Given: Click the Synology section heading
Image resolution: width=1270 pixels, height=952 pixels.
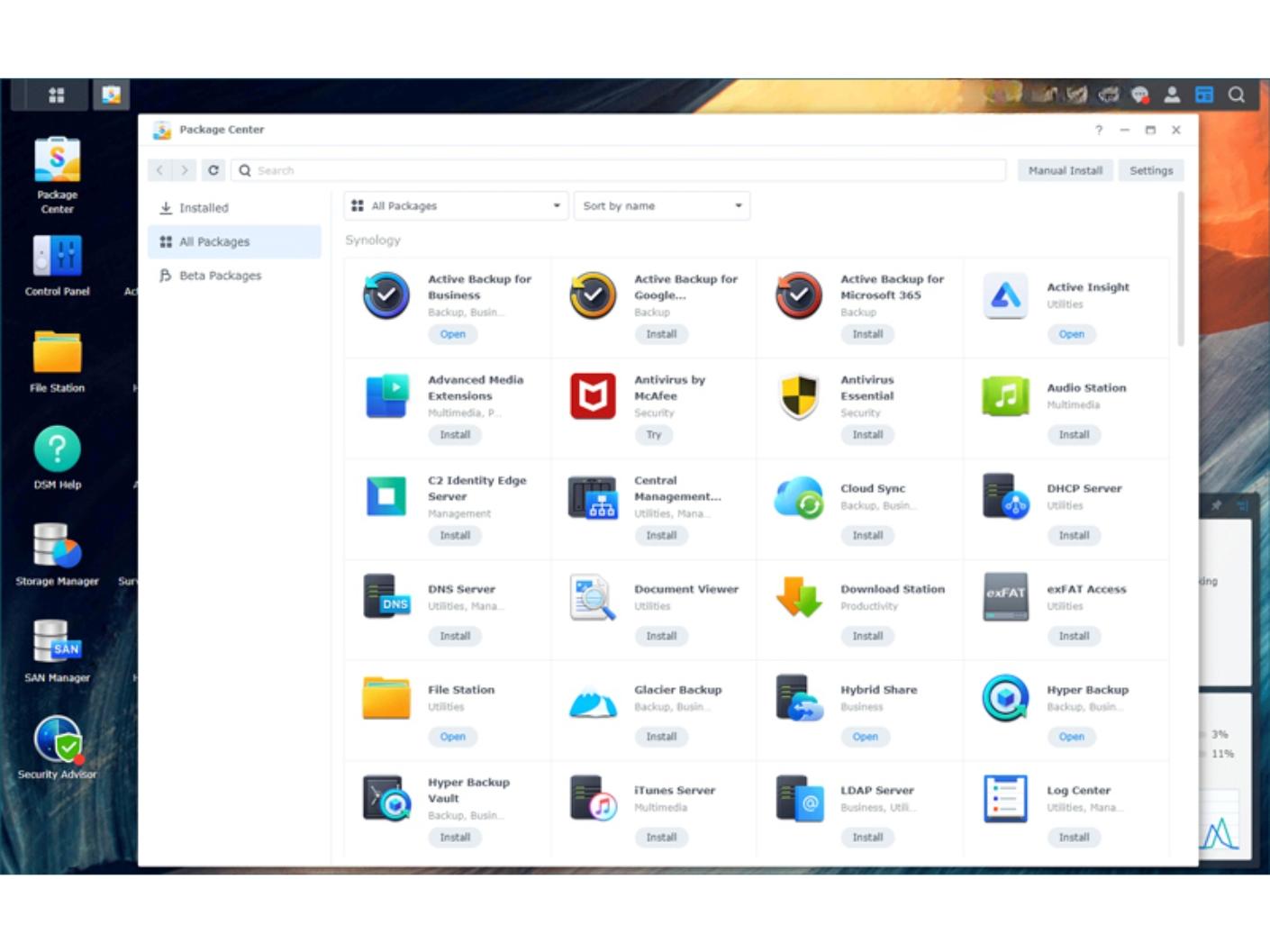Looking at the screenshot, I should pyautogui.click(x=373, y=240).
